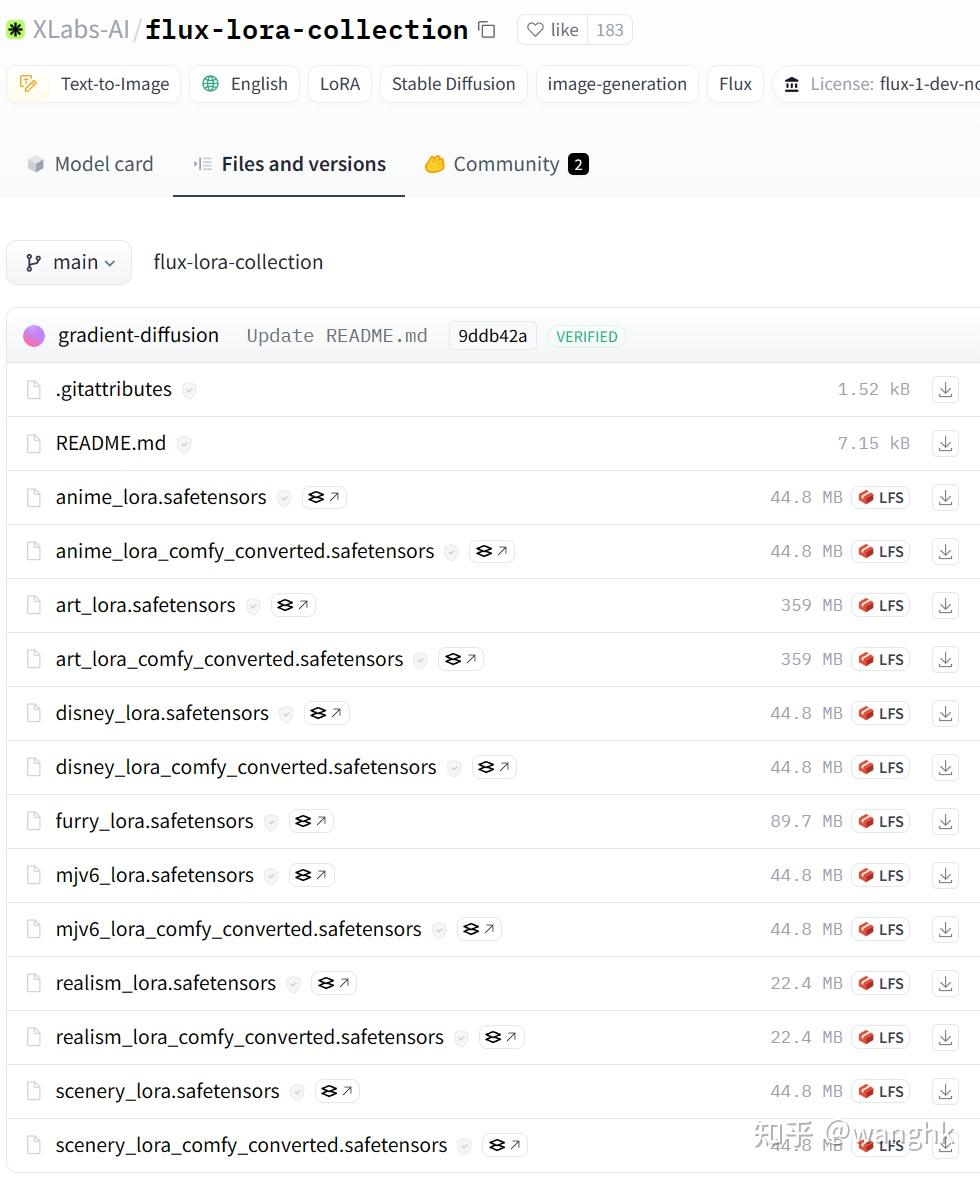980x1178 pixels.
Task: Download the anime_lora.safetensors file
Action: (x=944, y=497)
